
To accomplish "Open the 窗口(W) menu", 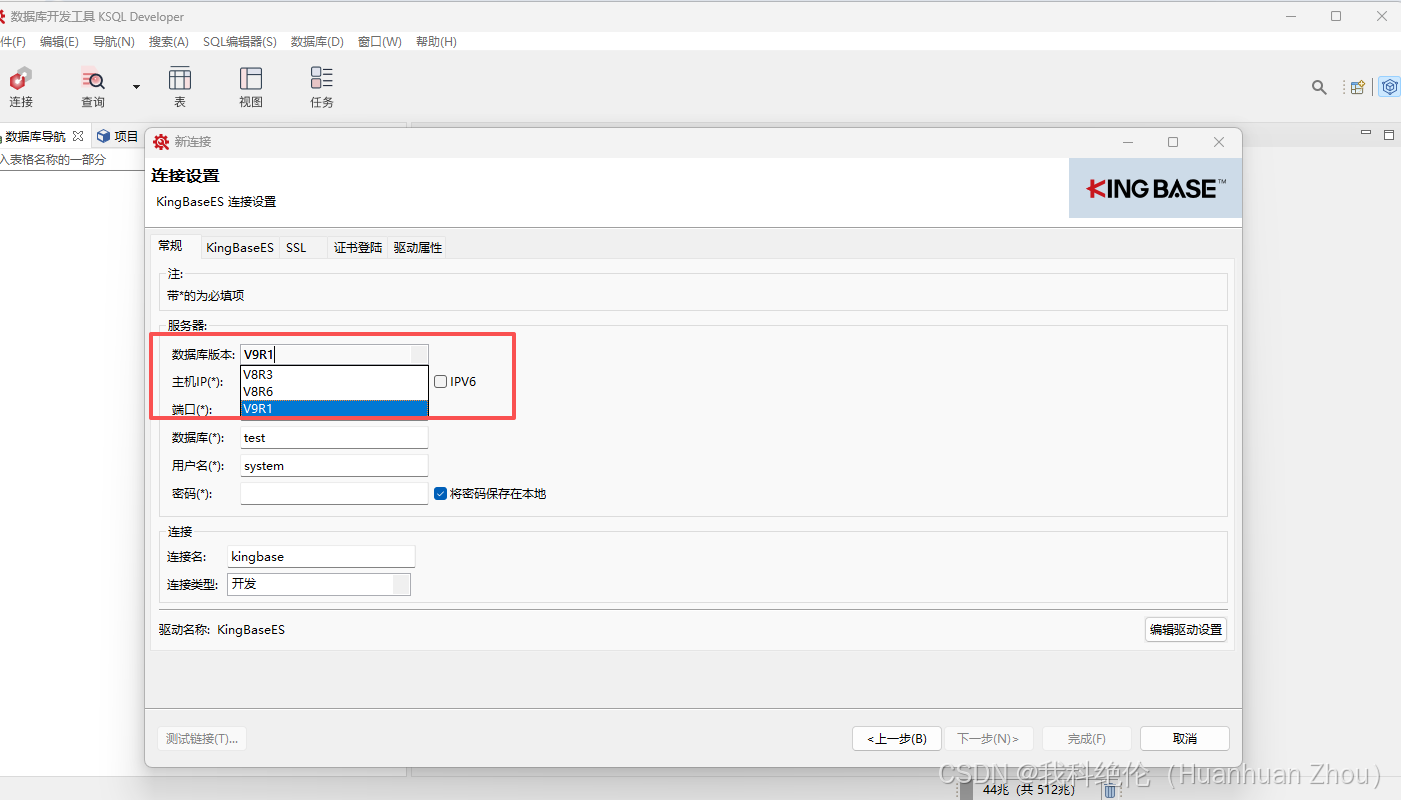I will 380,42.
